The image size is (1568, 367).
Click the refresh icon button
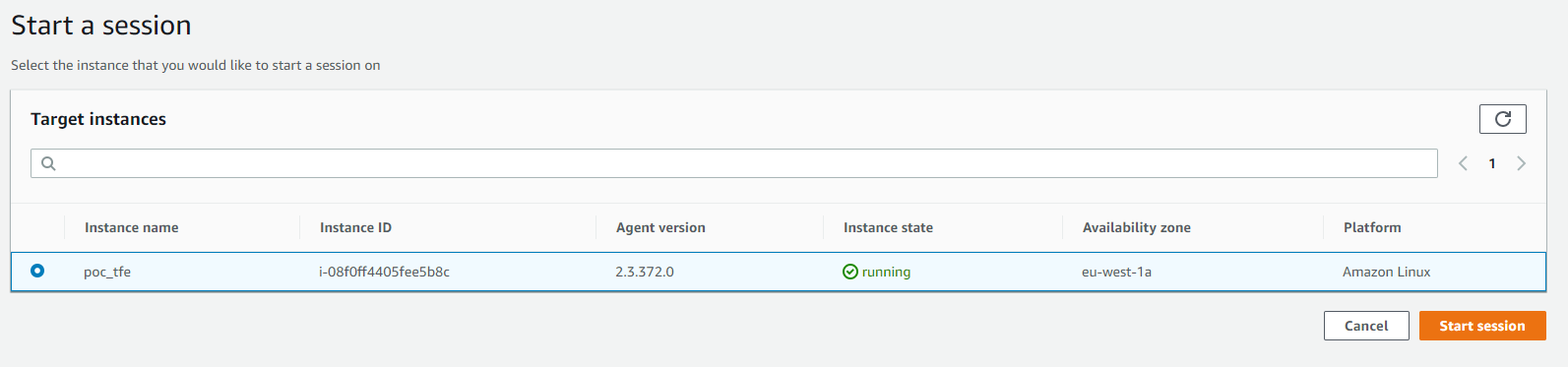point(1502,119)
